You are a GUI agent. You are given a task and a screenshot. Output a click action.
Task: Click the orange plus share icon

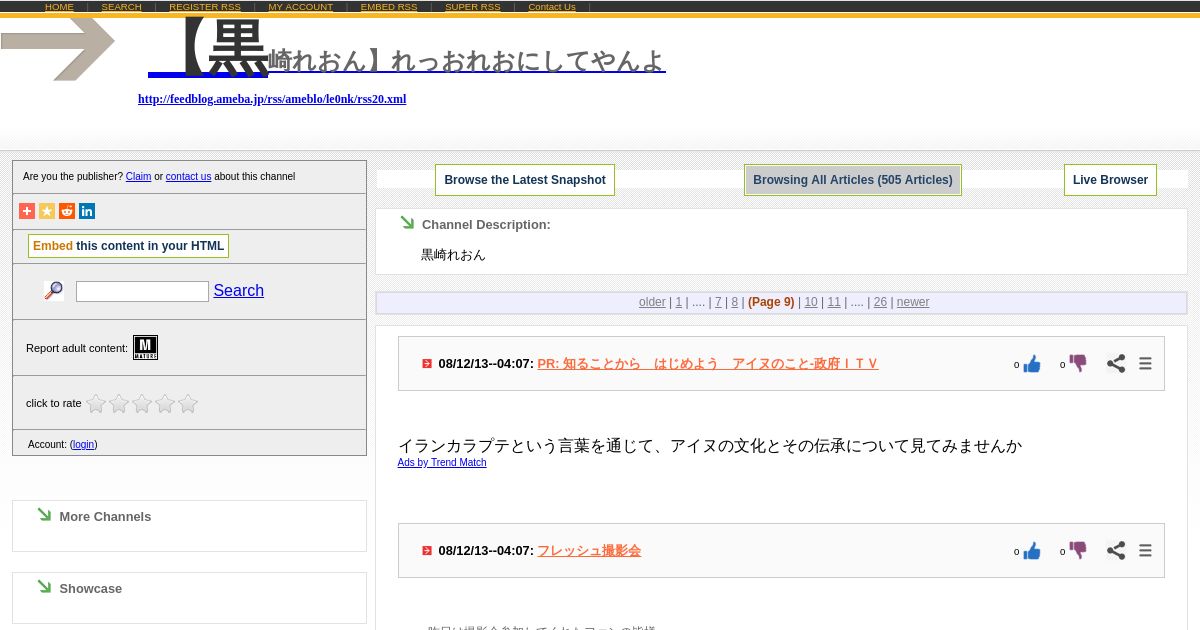point(27,211)
